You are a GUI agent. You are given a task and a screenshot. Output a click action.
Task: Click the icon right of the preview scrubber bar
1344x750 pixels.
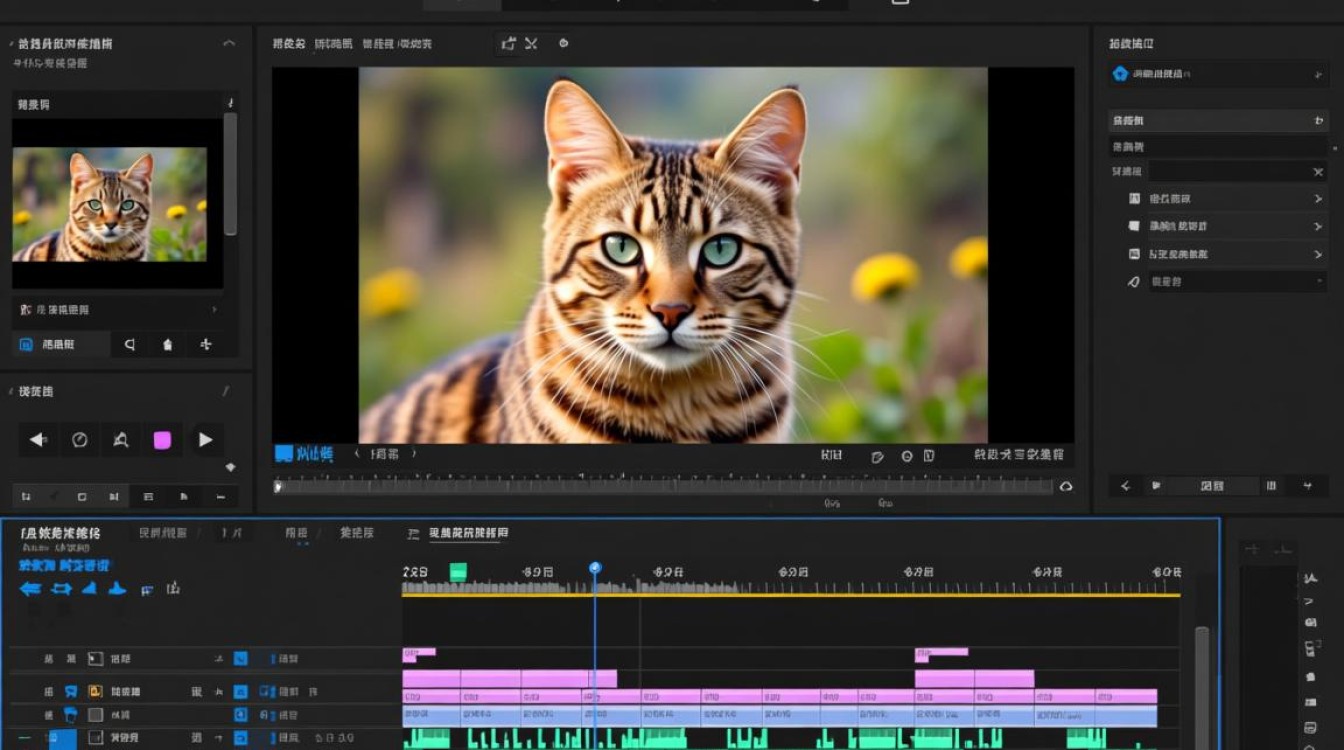(x=1066, y=487)
